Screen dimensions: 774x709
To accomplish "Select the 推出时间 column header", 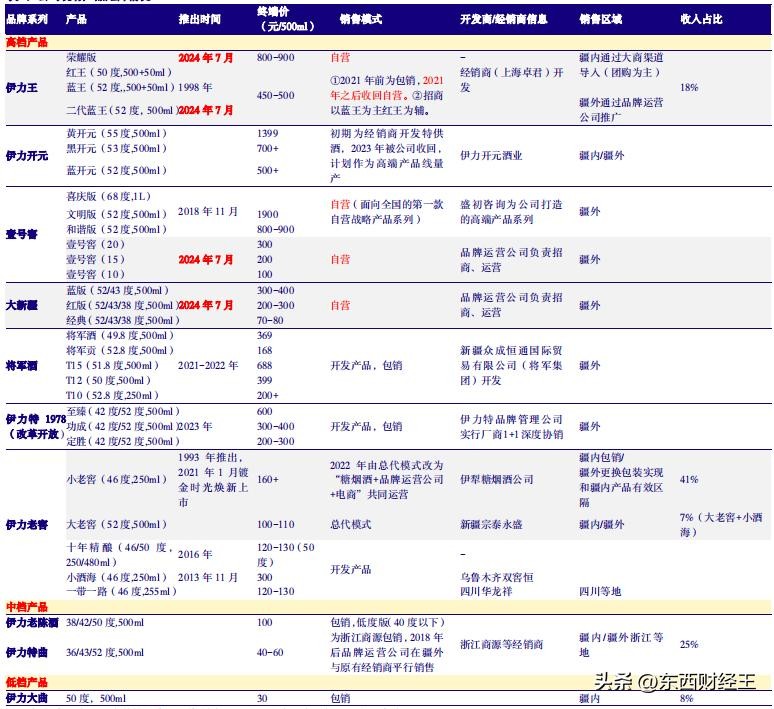I will click(204, 19).
